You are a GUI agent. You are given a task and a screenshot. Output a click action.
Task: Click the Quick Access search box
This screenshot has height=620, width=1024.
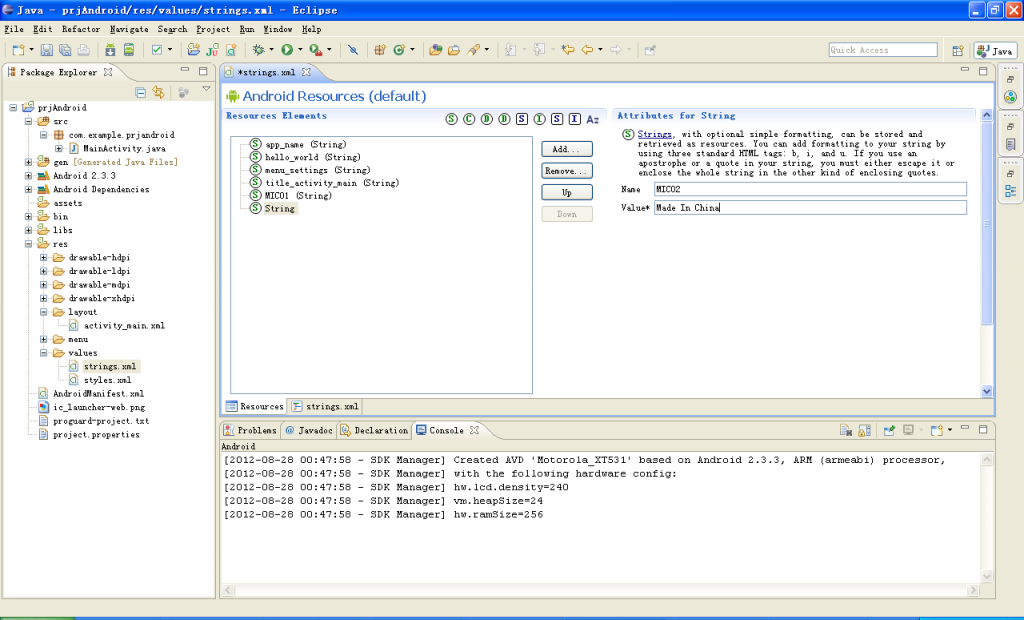883,50
